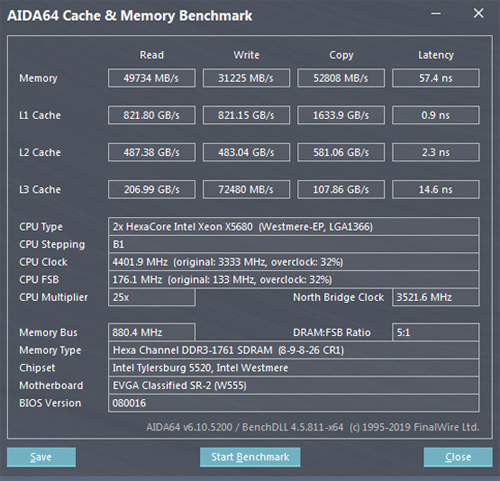Click the CPU FSB label
Image resolution: width=500 pixels, height=481 pixels.
[39, 280]
